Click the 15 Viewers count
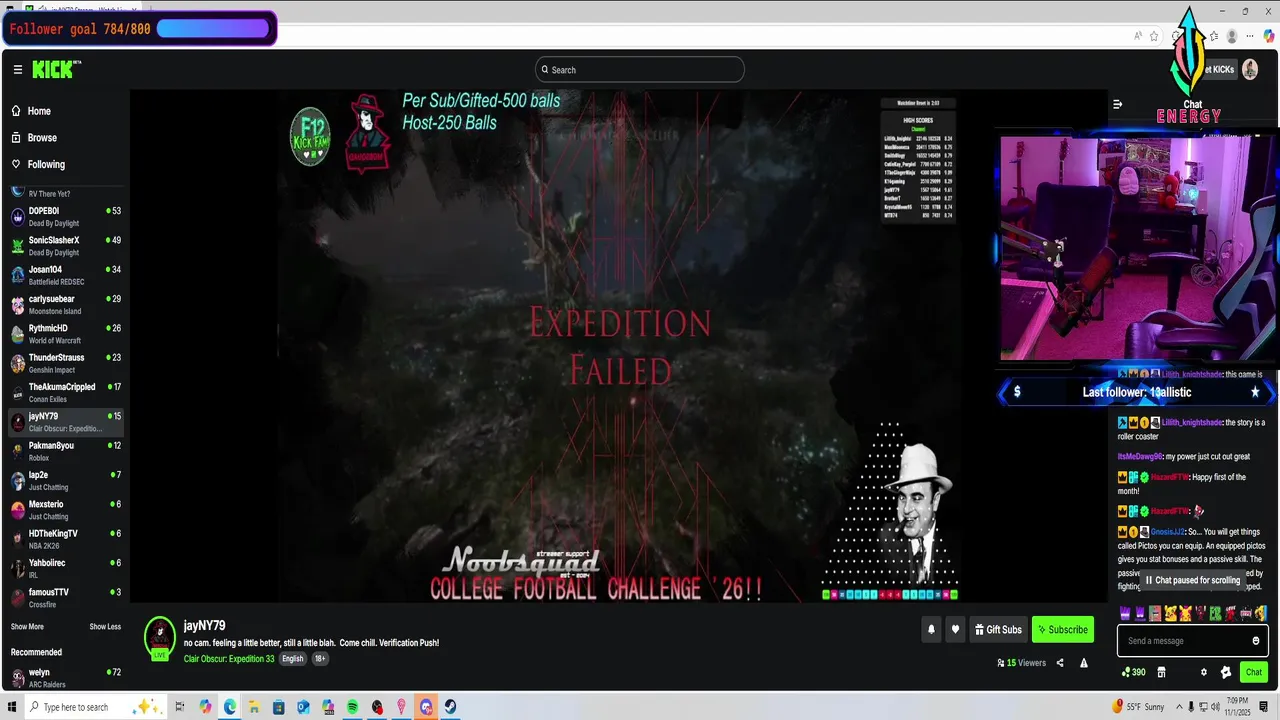The image size is (1280, 720). tap(1021, 663)
